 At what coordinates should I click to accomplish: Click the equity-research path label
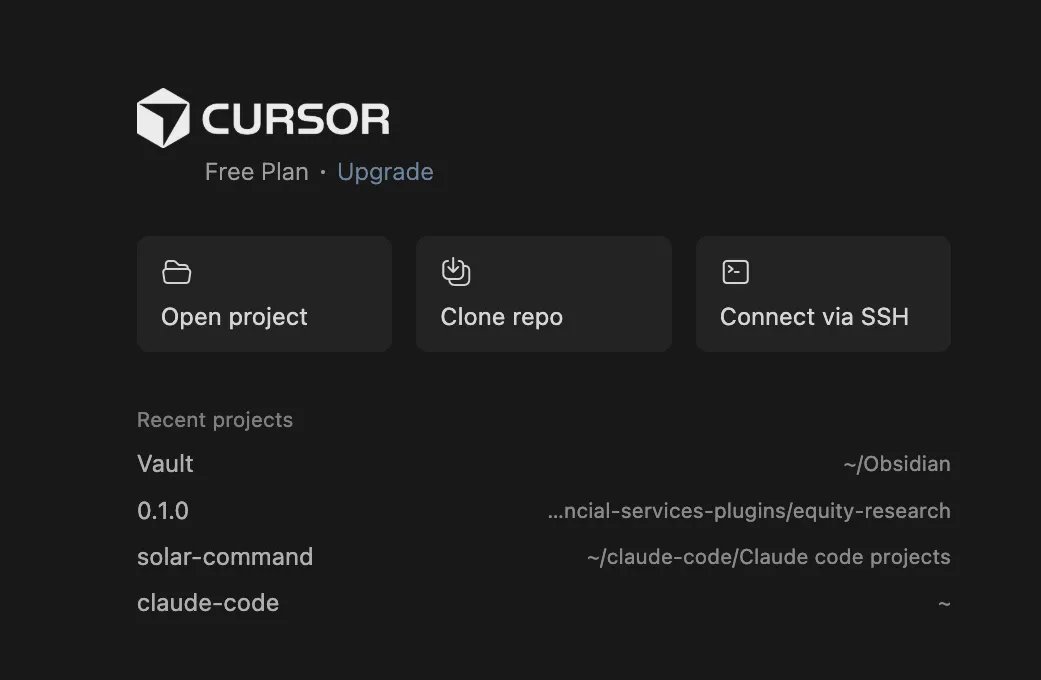pyautogui.click(x=750, y=511)
